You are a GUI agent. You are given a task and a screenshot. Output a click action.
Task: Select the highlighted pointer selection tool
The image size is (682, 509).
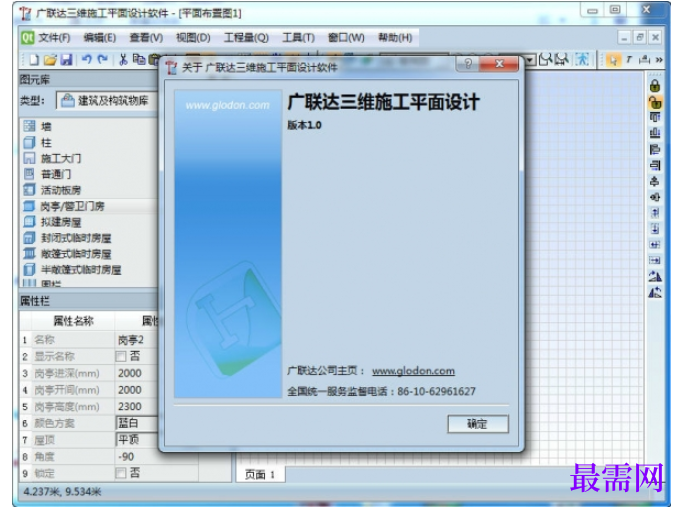pos(613,60)
